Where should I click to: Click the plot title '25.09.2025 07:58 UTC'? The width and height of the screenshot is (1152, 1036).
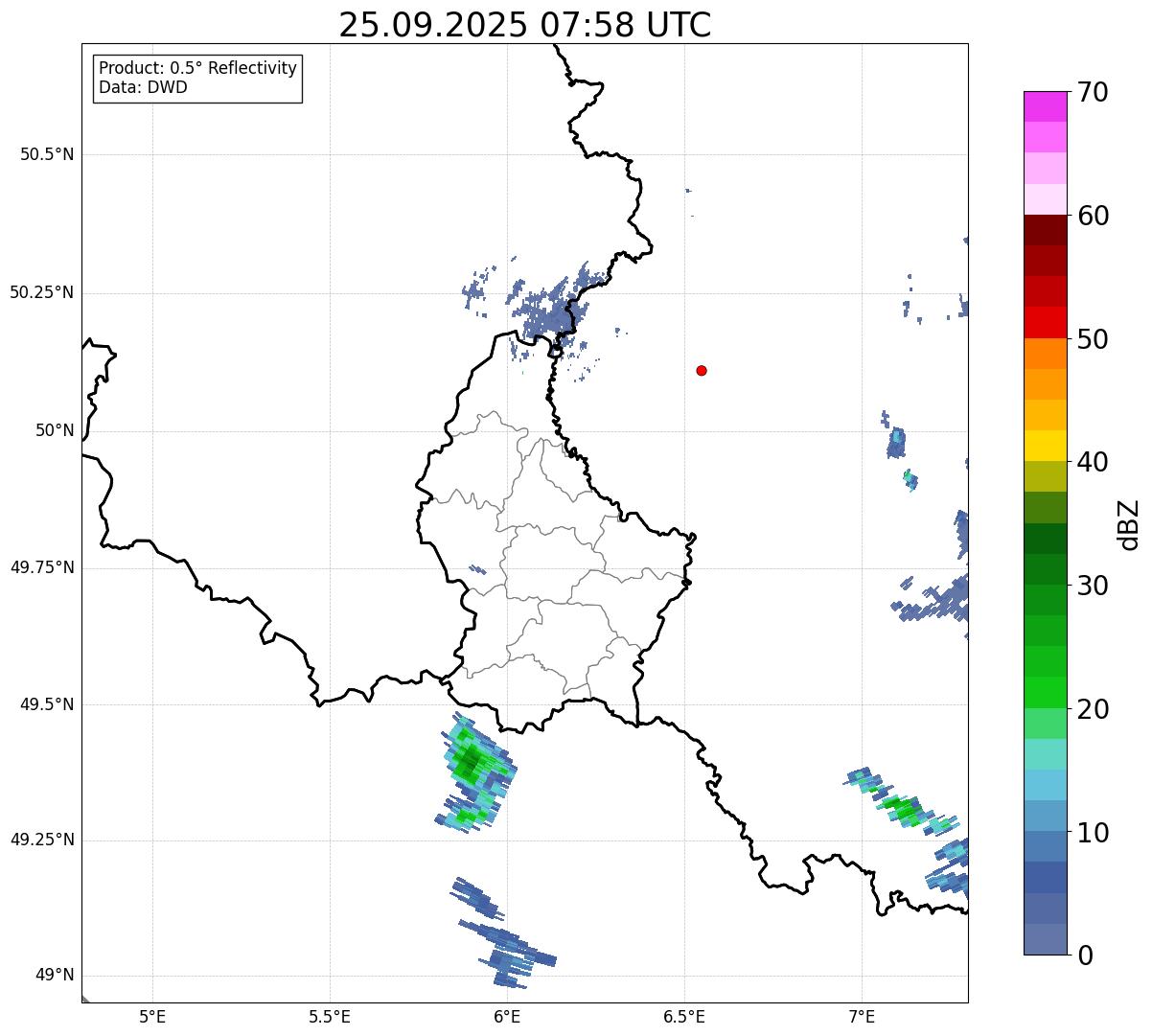coord(525,25)
